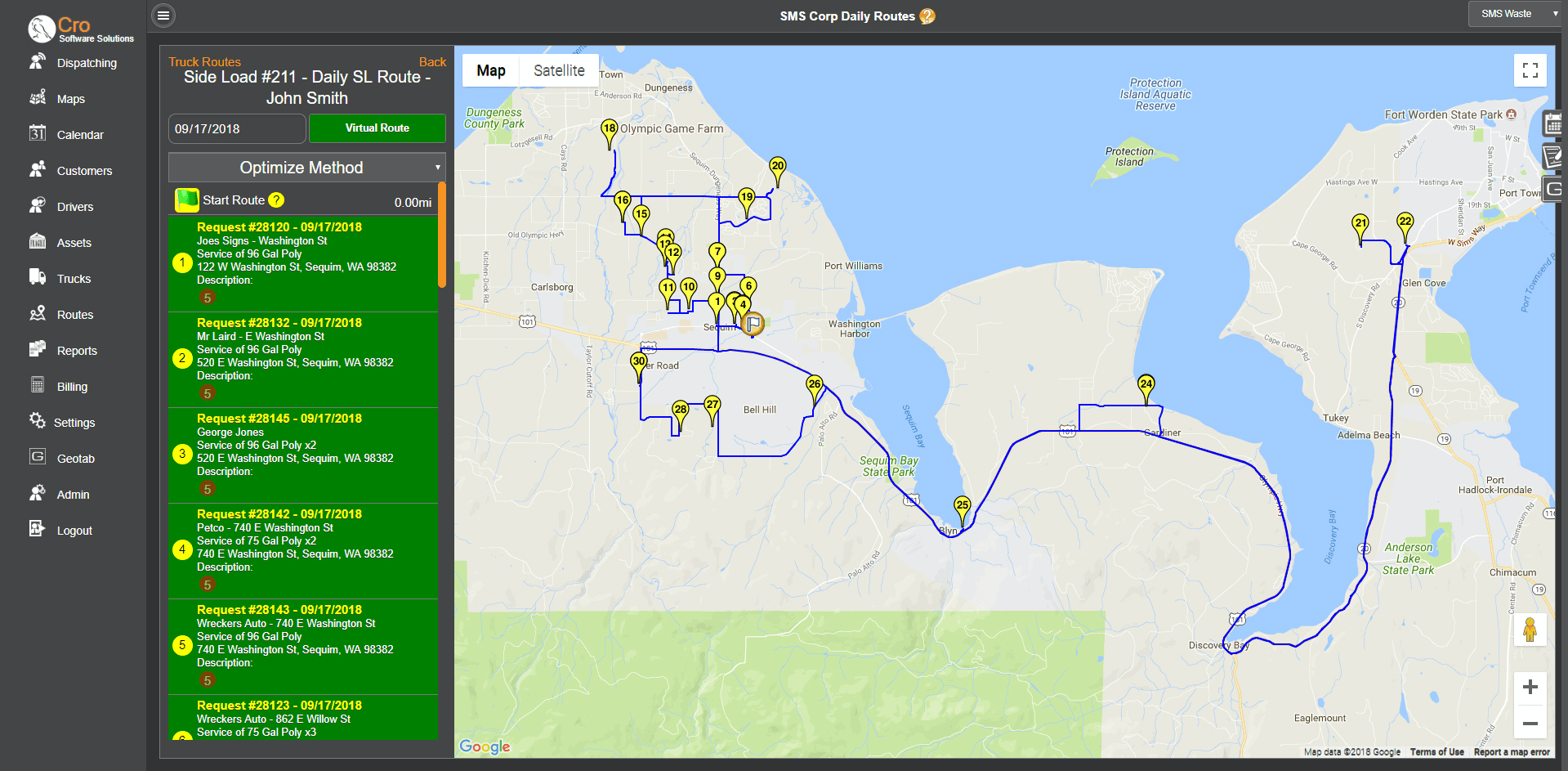Open Street View pegman on map
Image resolution: width=1568 pixels, height=771 pixels.
click(x=1530, y=630)
